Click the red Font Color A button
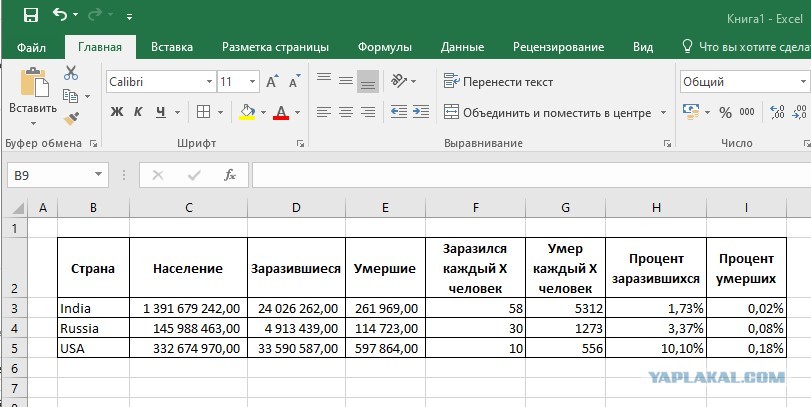 [x=281, y=112]
